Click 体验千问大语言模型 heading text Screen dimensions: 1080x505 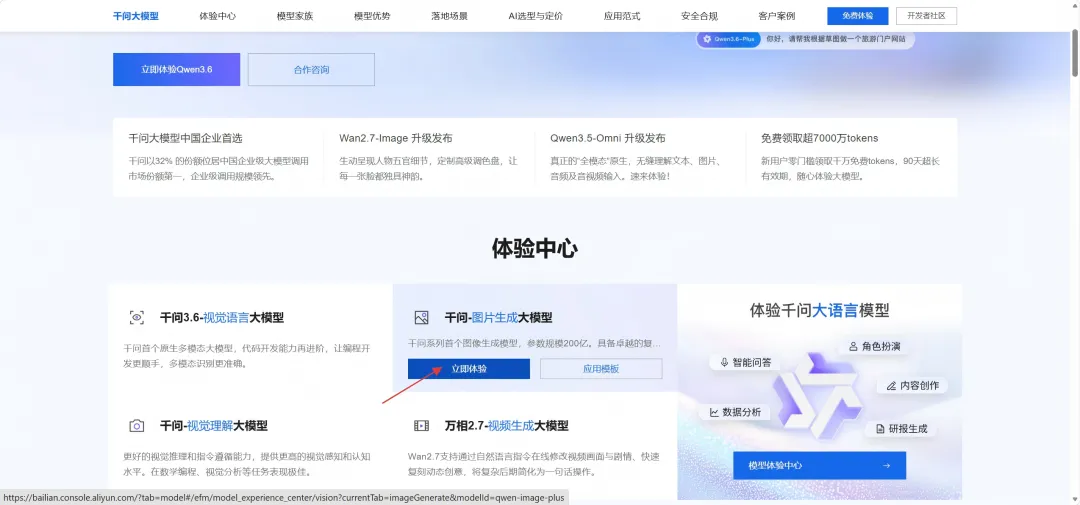pos(820,311)
